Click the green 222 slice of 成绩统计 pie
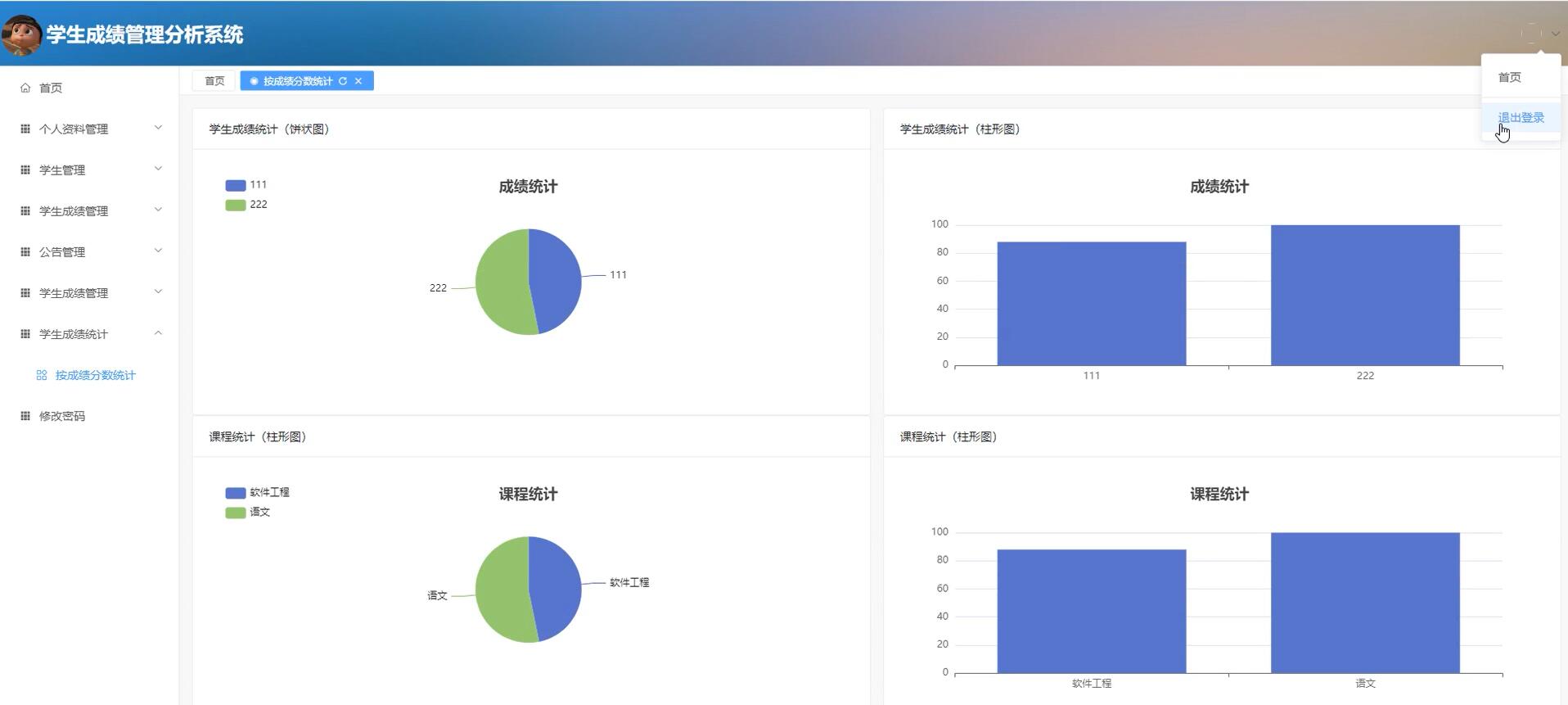Viewport: 1568px width, 705px height. (x=501, y=282)
